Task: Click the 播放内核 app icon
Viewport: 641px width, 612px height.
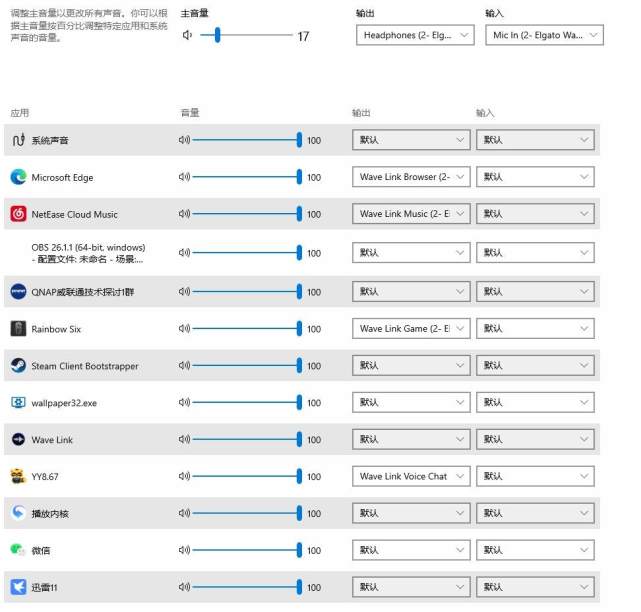Action: pos(18,512)
